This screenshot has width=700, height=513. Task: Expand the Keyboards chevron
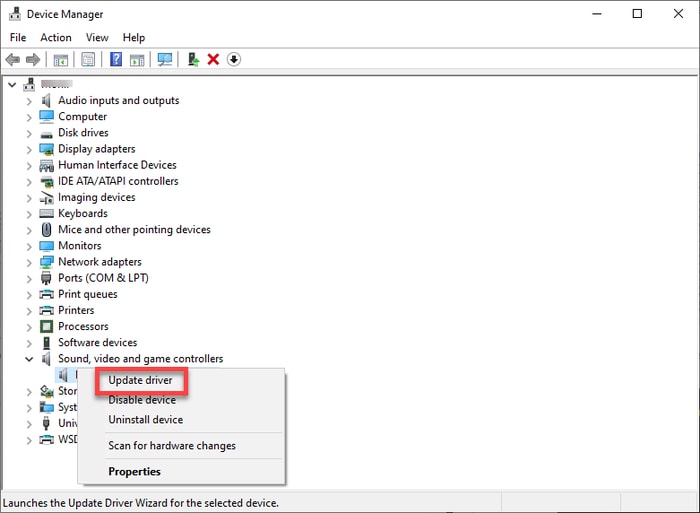29,214
